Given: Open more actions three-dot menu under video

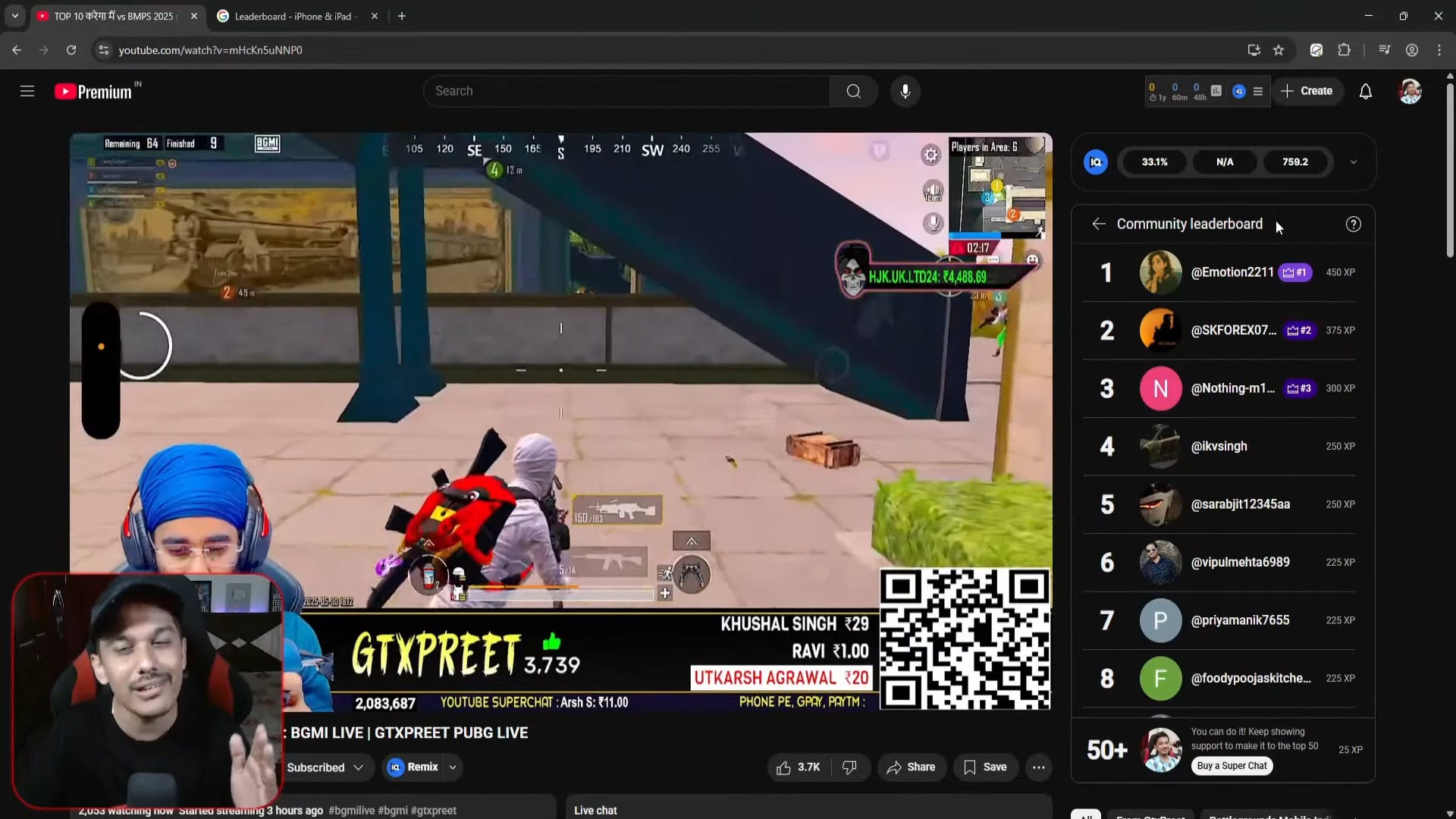Looking at the screenshot, I should tap(1039, 767).
